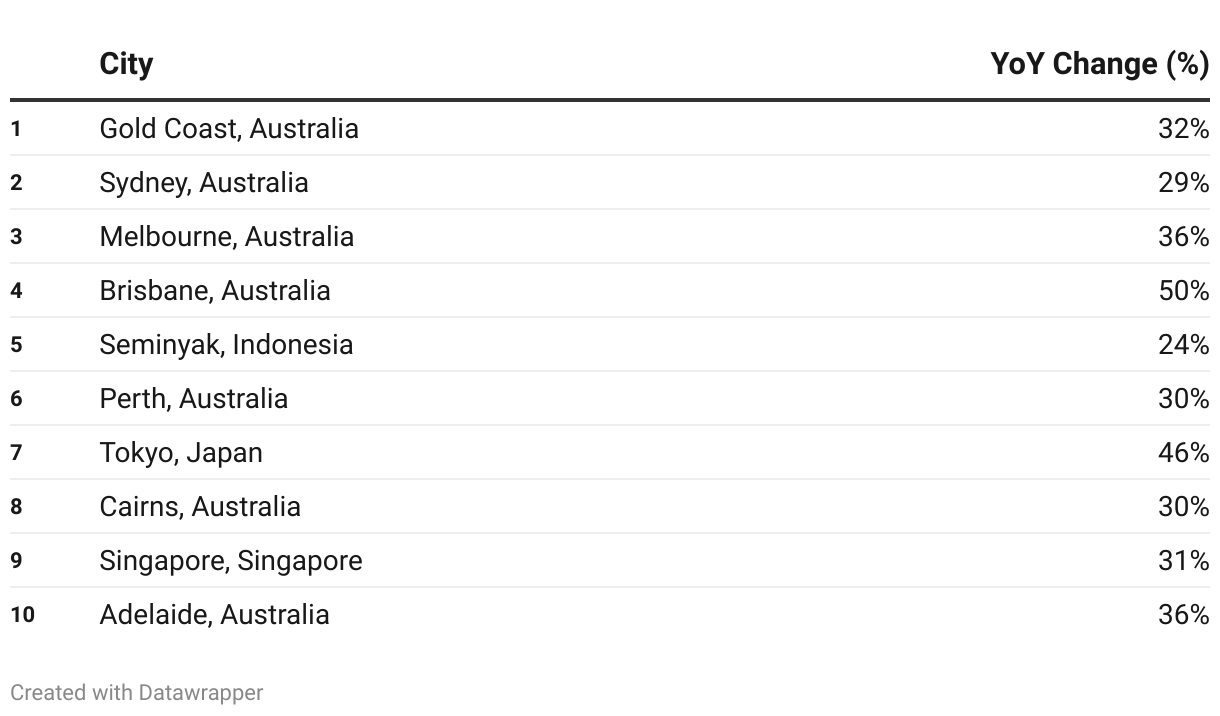Select the Perth, Australia entry

click(x=194, y=398)
